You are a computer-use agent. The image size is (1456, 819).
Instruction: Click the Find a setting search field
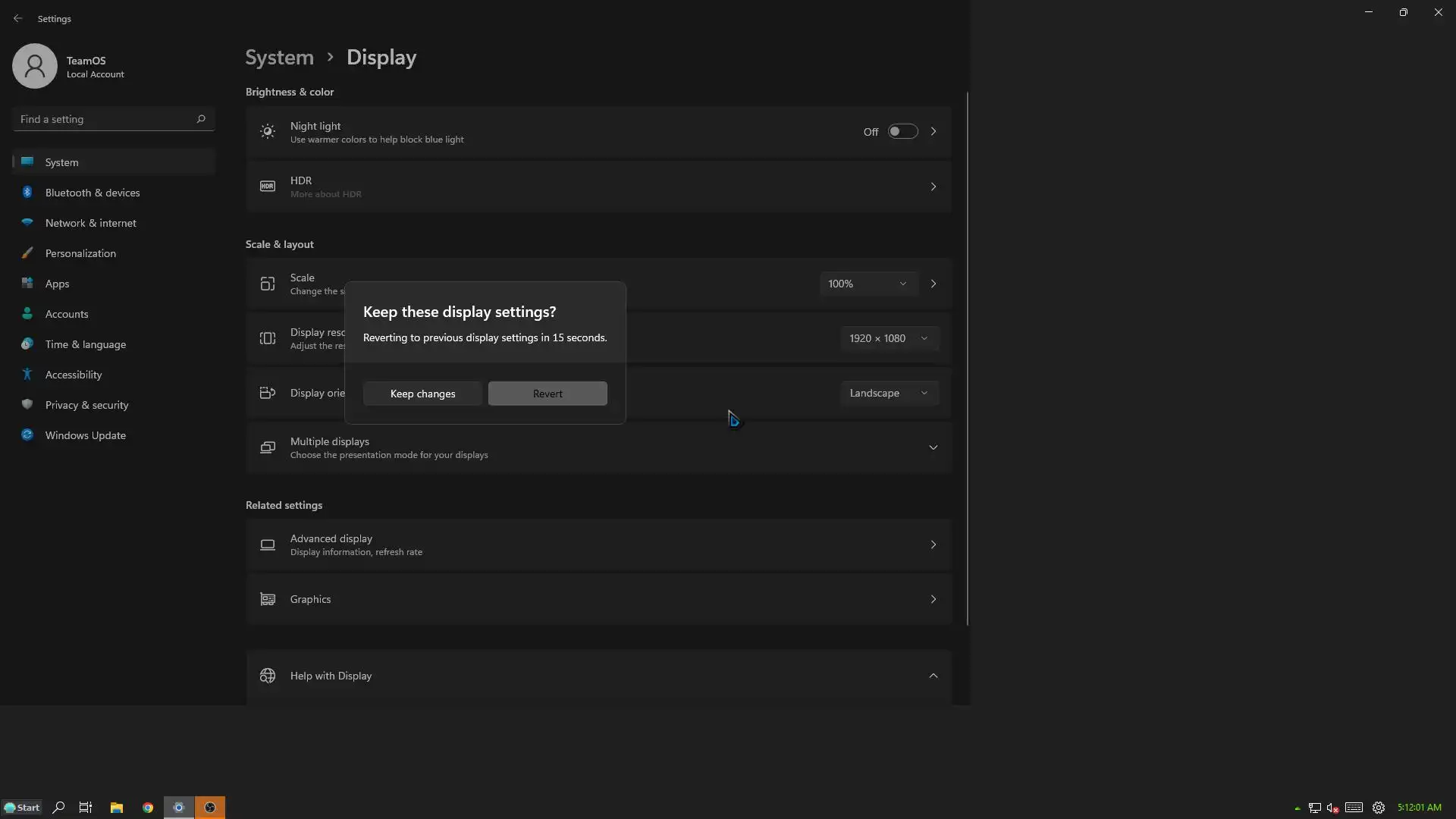(102, 119)
